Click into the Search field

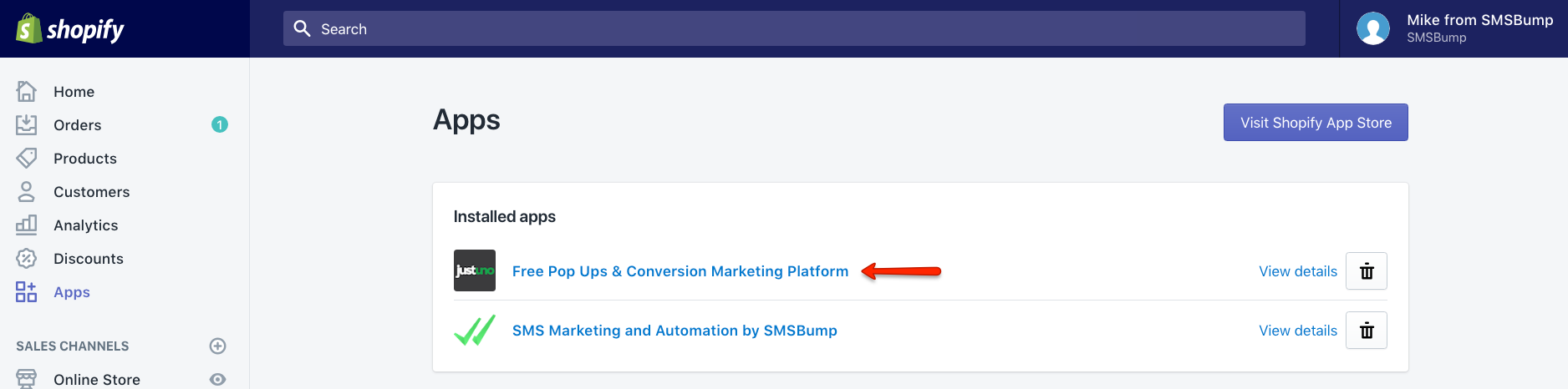pos(794,28)
